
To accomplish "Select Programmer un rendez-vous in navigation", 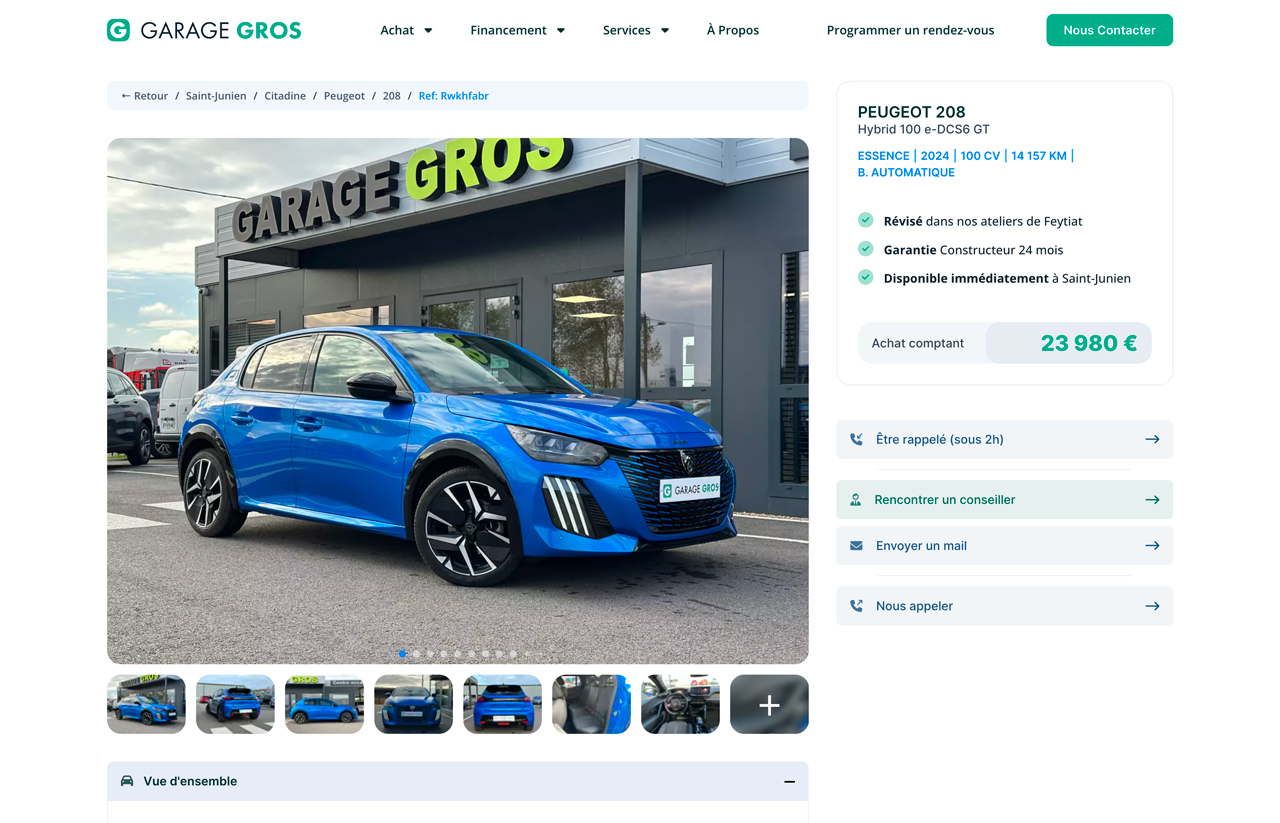I will pyautogui.click(x=910, y=30).
